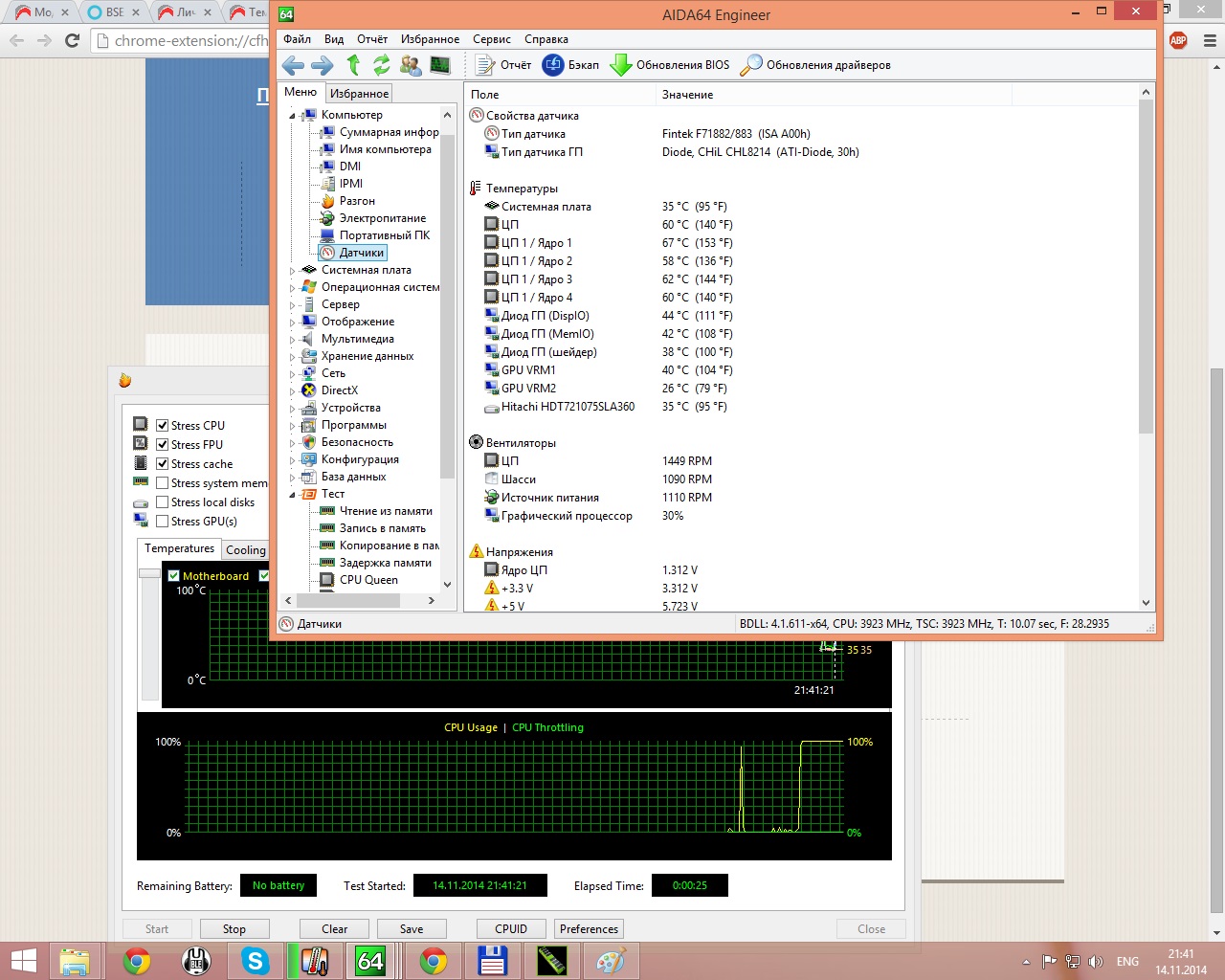1225x980 pixels.
Task: Collapse the Тест tree node
Action: [x=293, y=495]
